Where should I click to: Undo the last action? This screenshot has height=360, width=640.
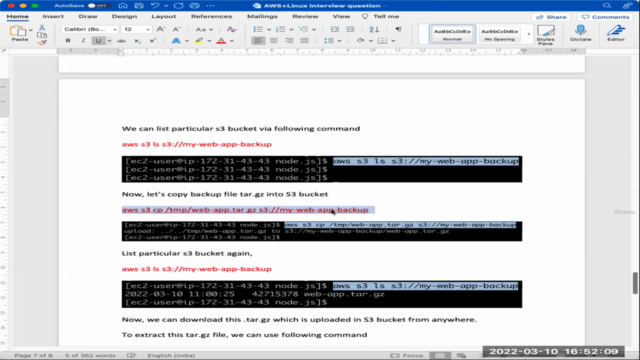pyautogui.click(x=155, y=6)
